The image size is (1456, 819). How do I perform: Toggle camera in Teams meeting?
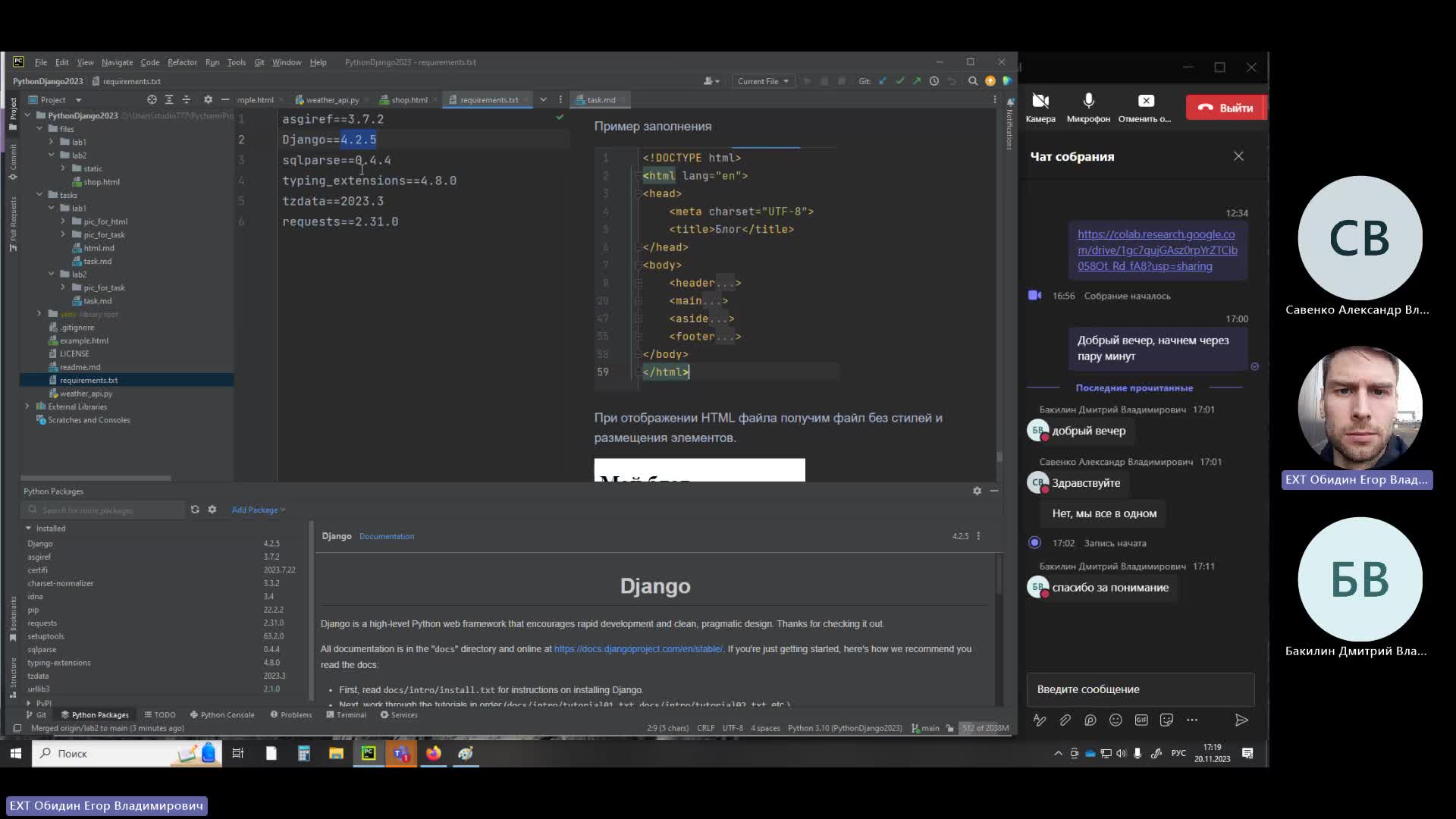pos(1040,108)
